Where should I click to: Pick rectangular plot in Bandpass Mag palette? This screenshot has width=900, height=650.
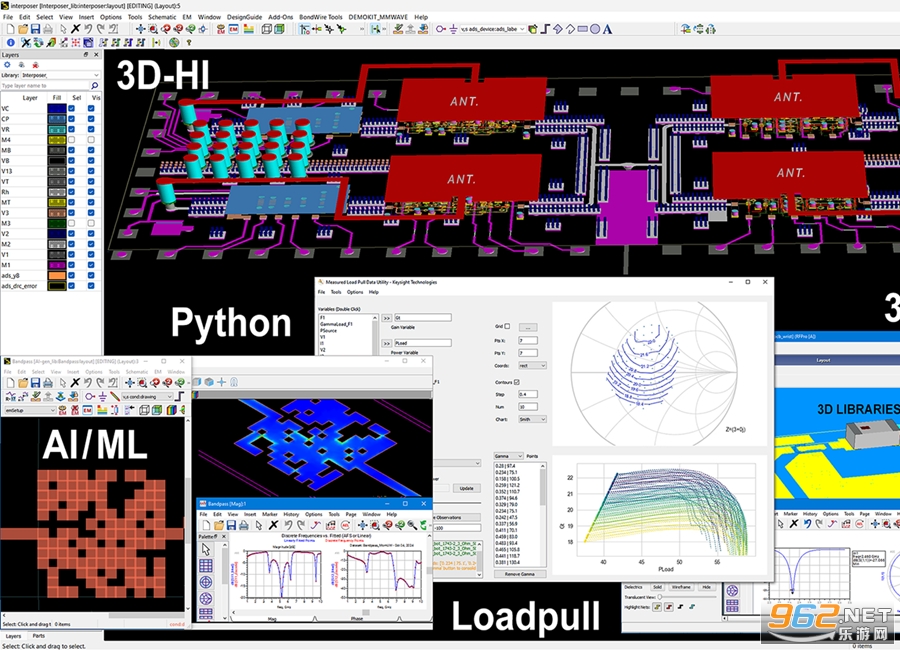(x=206, y=566)
